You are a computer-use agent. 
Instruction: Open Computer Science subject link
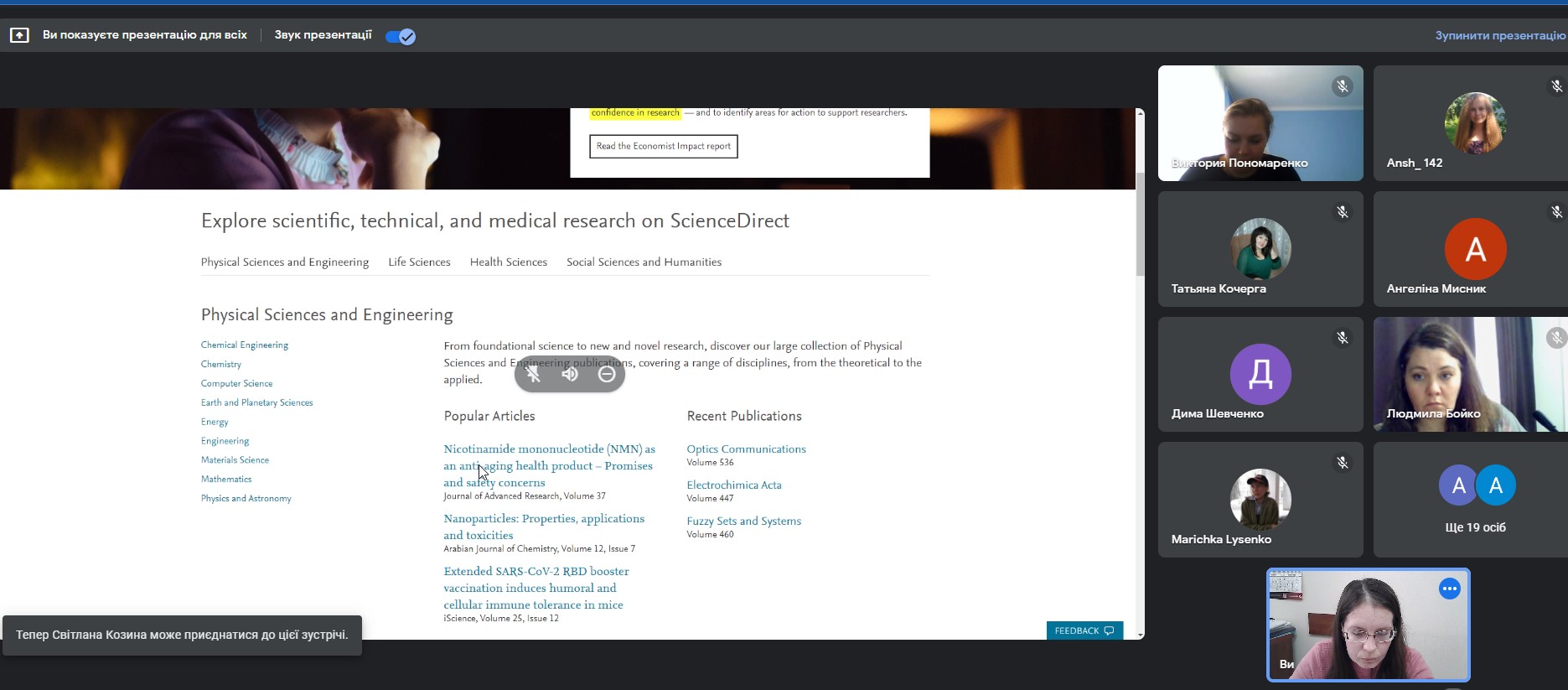point(236,383)
